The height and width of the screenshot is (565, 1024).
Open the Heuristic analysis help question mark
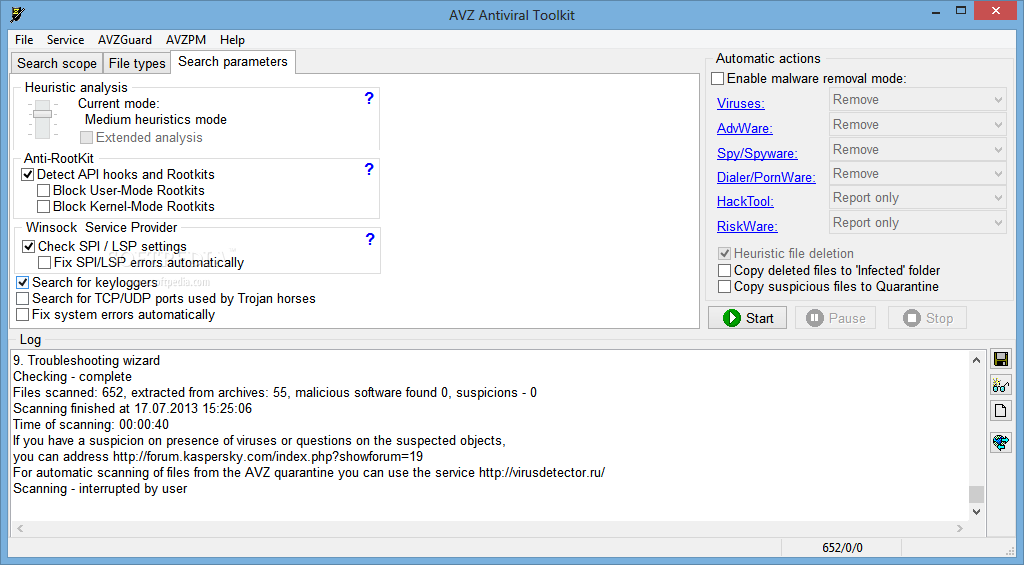(x=369, y=98)
